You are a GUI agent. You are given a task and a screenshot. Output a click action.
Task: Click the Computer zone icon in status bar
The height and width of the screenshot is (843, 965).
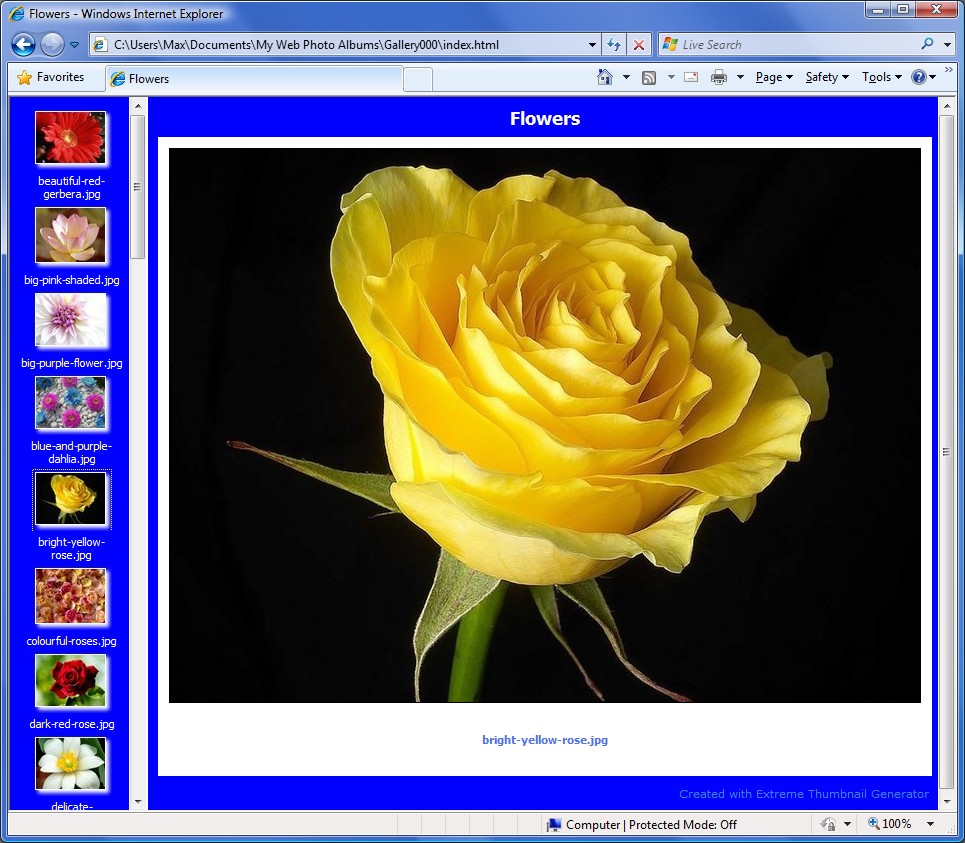coord(554,824)
